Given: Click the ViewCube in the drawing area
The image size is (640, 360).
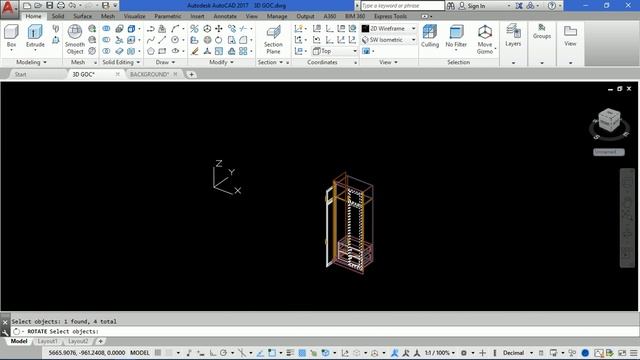Looking at the screenshot, I should pos(609,121).
